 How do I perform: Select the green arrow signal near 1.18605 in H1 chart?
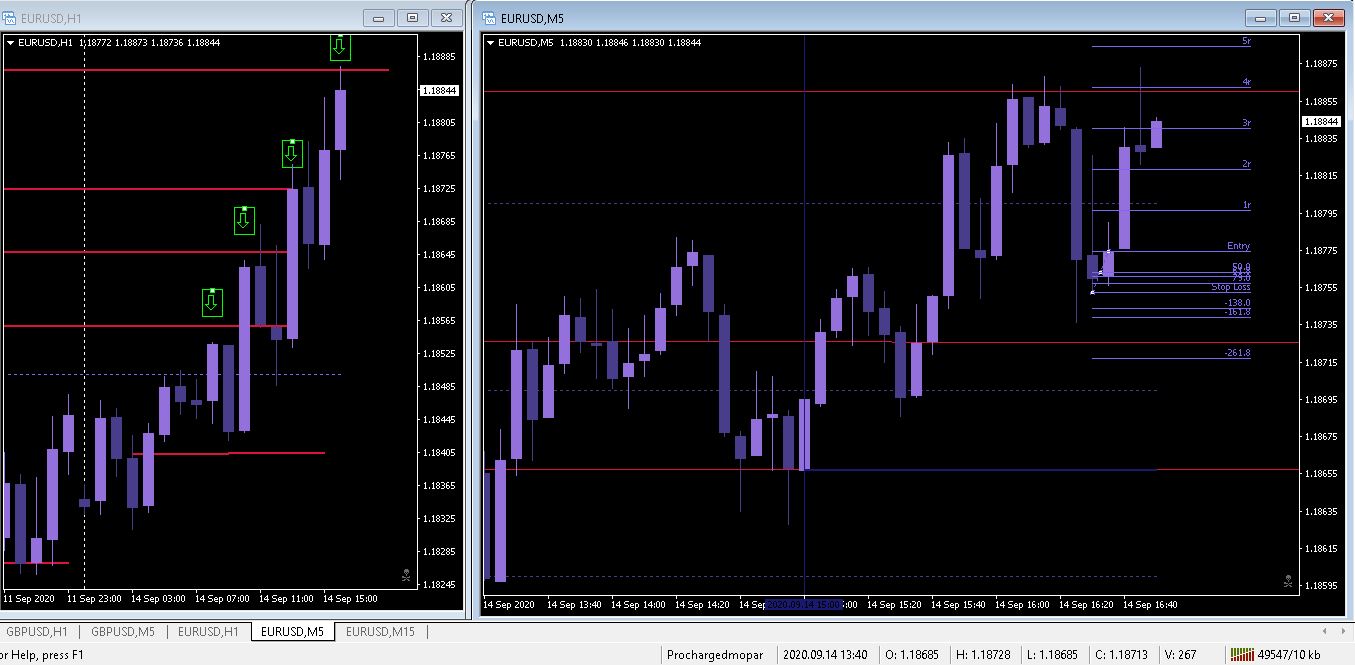coord(211,302)
